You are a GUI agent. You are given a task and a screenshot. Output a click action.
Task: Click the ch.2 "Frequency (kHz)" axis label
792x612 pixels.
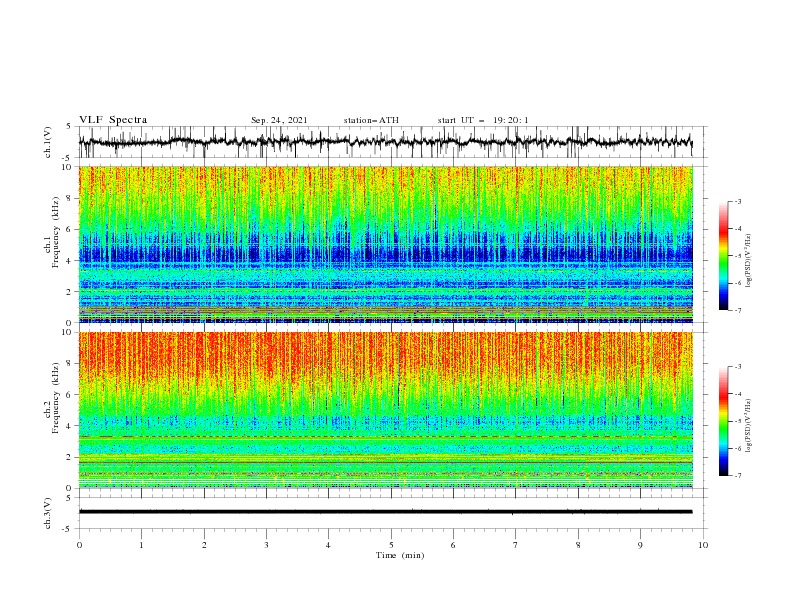click(56, 398)
